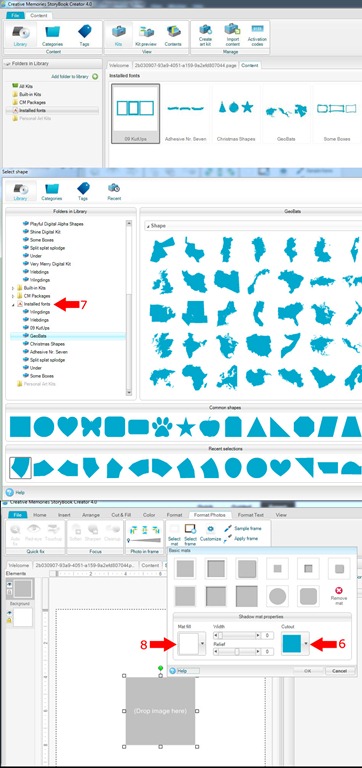The image size is (362, 768).
Task: Click the Recent icon in Select shape
Action: point(114,192)
